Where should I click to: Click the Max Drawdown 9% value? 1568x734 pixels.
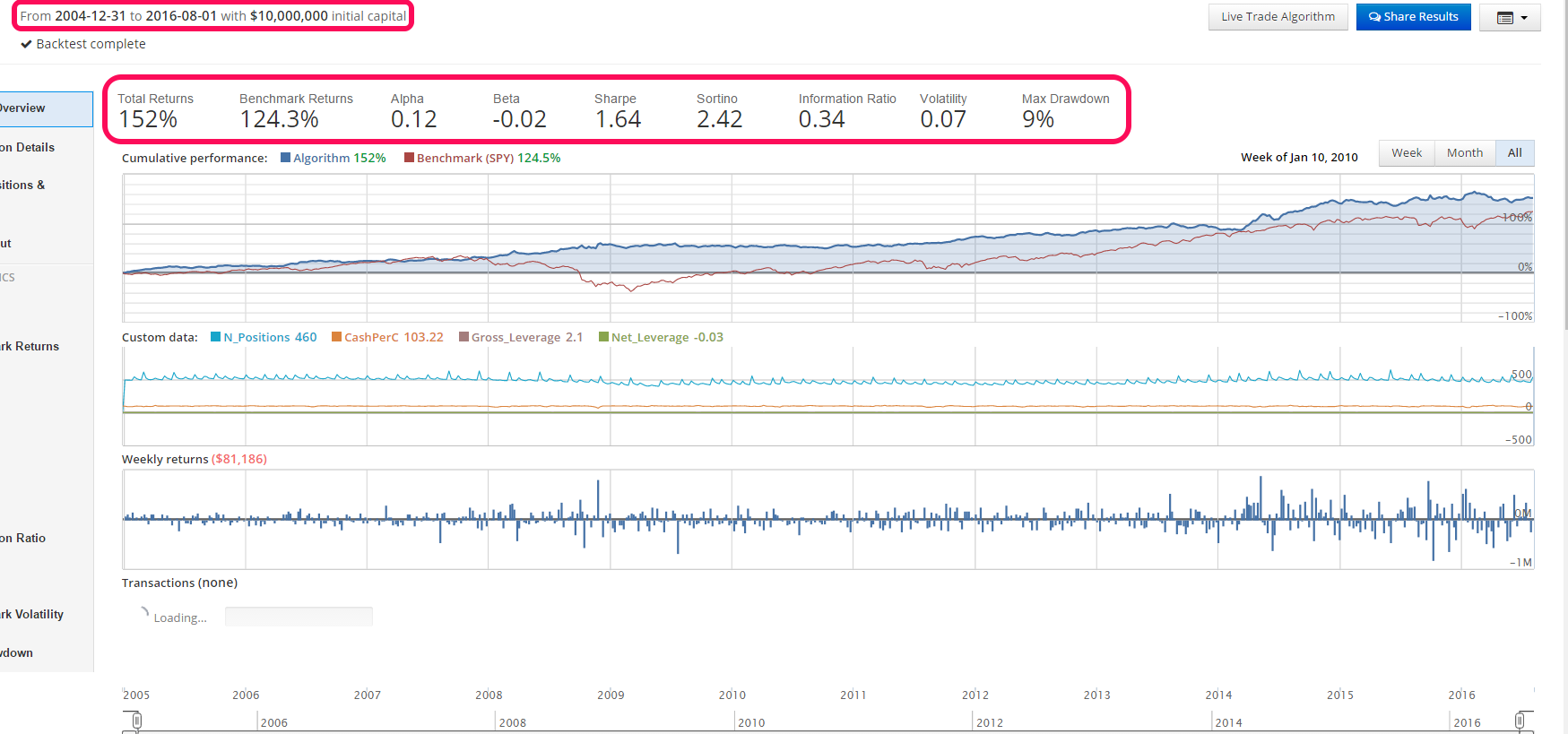pos(1038,119)
